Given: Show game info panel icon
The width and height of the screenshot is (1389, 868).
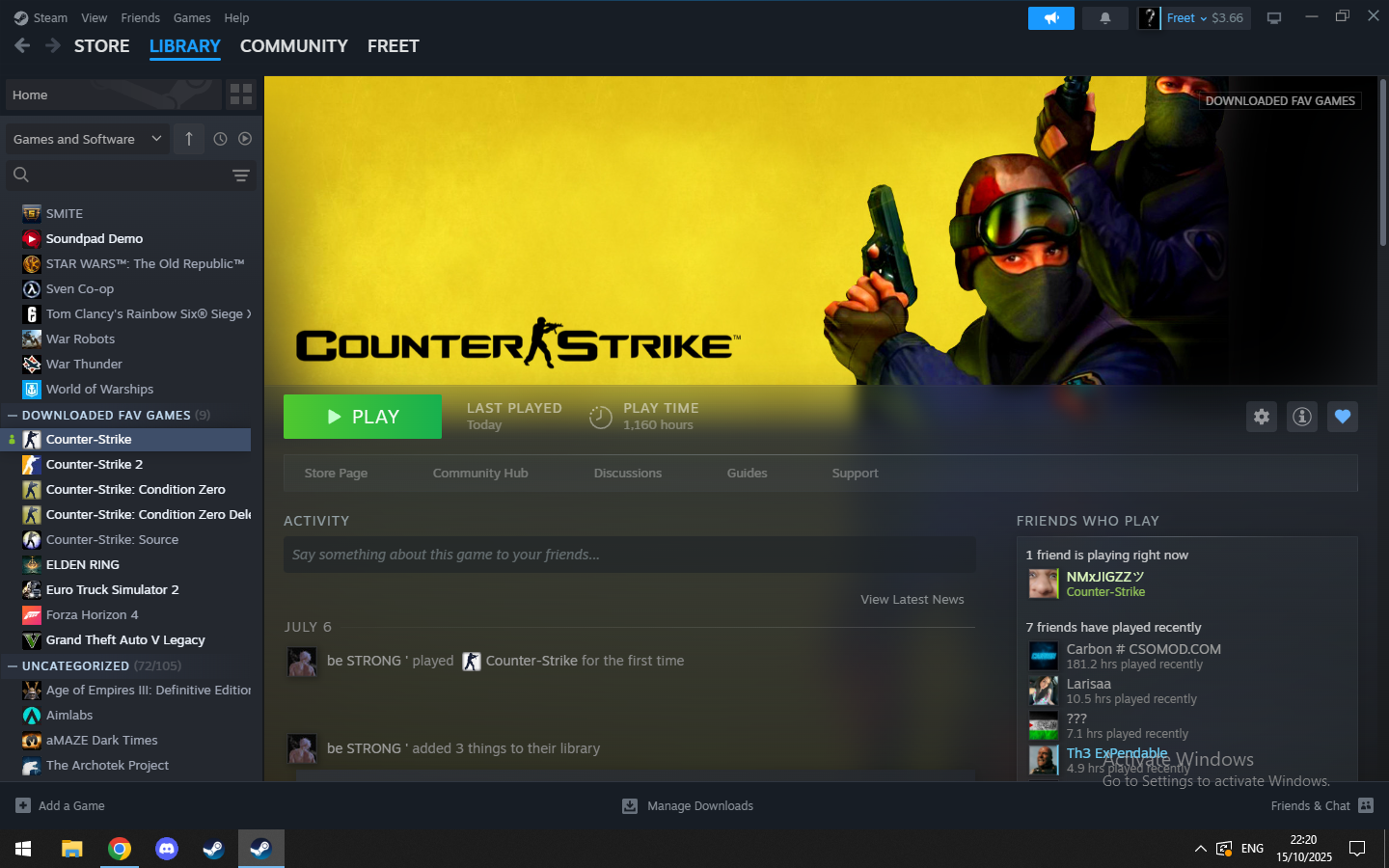Looking at the screenshot, I should point(1302,417).
